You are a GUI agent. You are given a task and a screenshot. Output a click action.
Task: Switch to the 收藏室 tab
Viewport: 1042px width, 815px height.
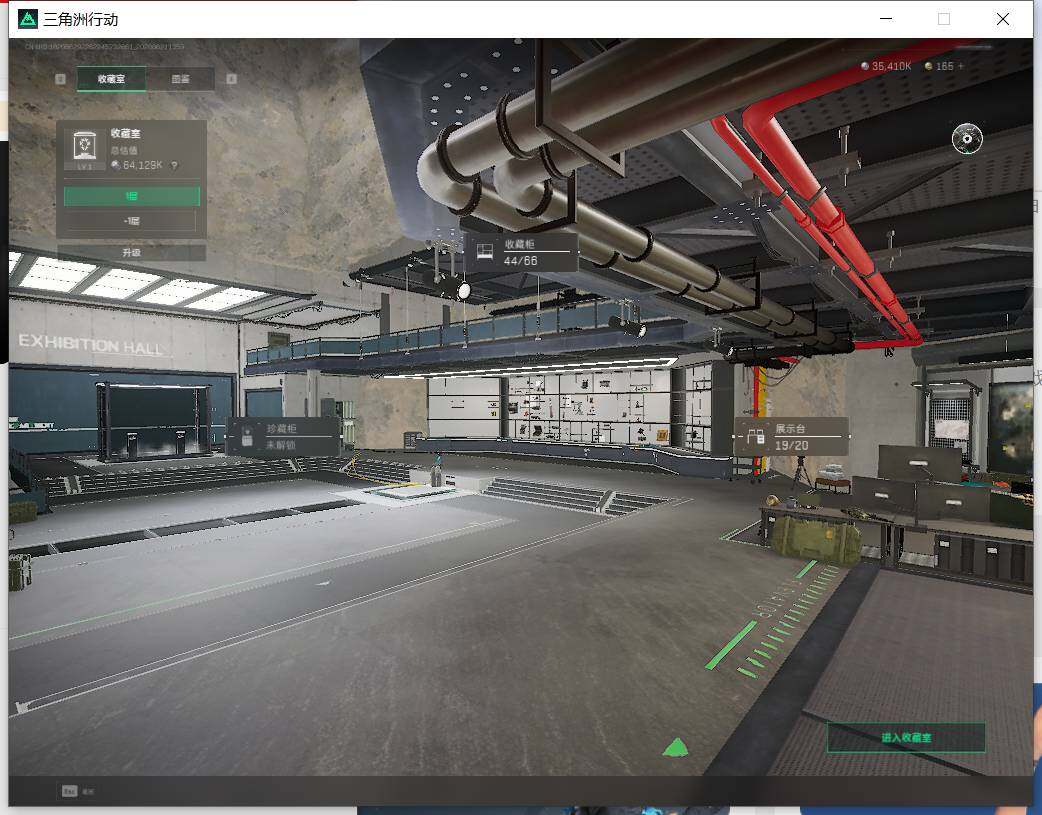[x=111, y=78]
